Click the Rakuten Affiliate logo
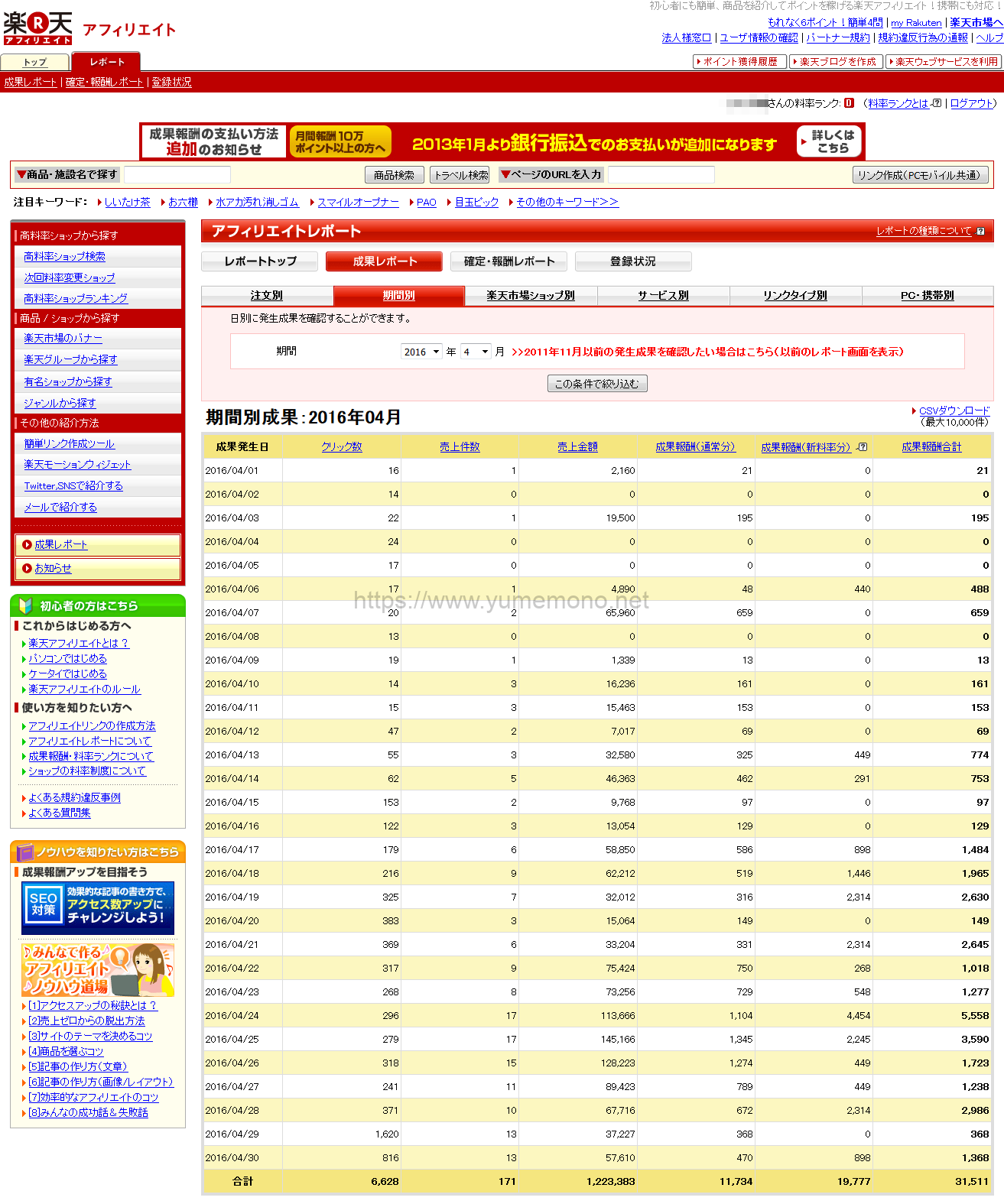 pyautogui.click(x=38, y=28)
